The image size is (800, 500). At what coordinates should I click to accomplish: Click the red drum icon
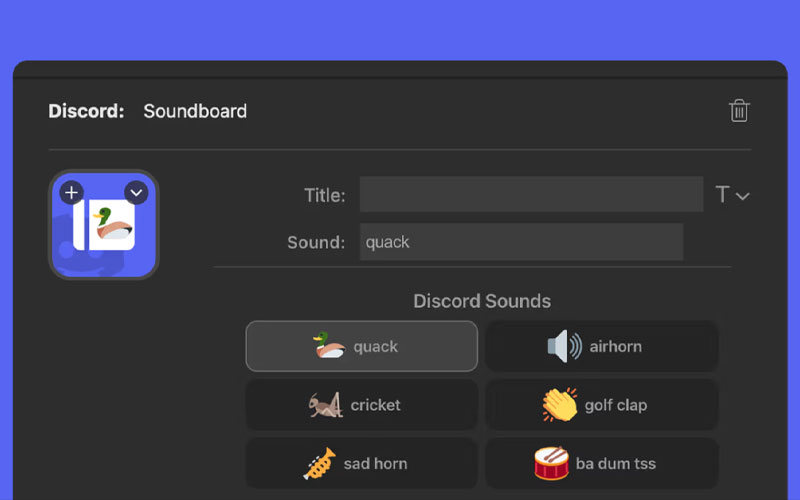[552, 463]
